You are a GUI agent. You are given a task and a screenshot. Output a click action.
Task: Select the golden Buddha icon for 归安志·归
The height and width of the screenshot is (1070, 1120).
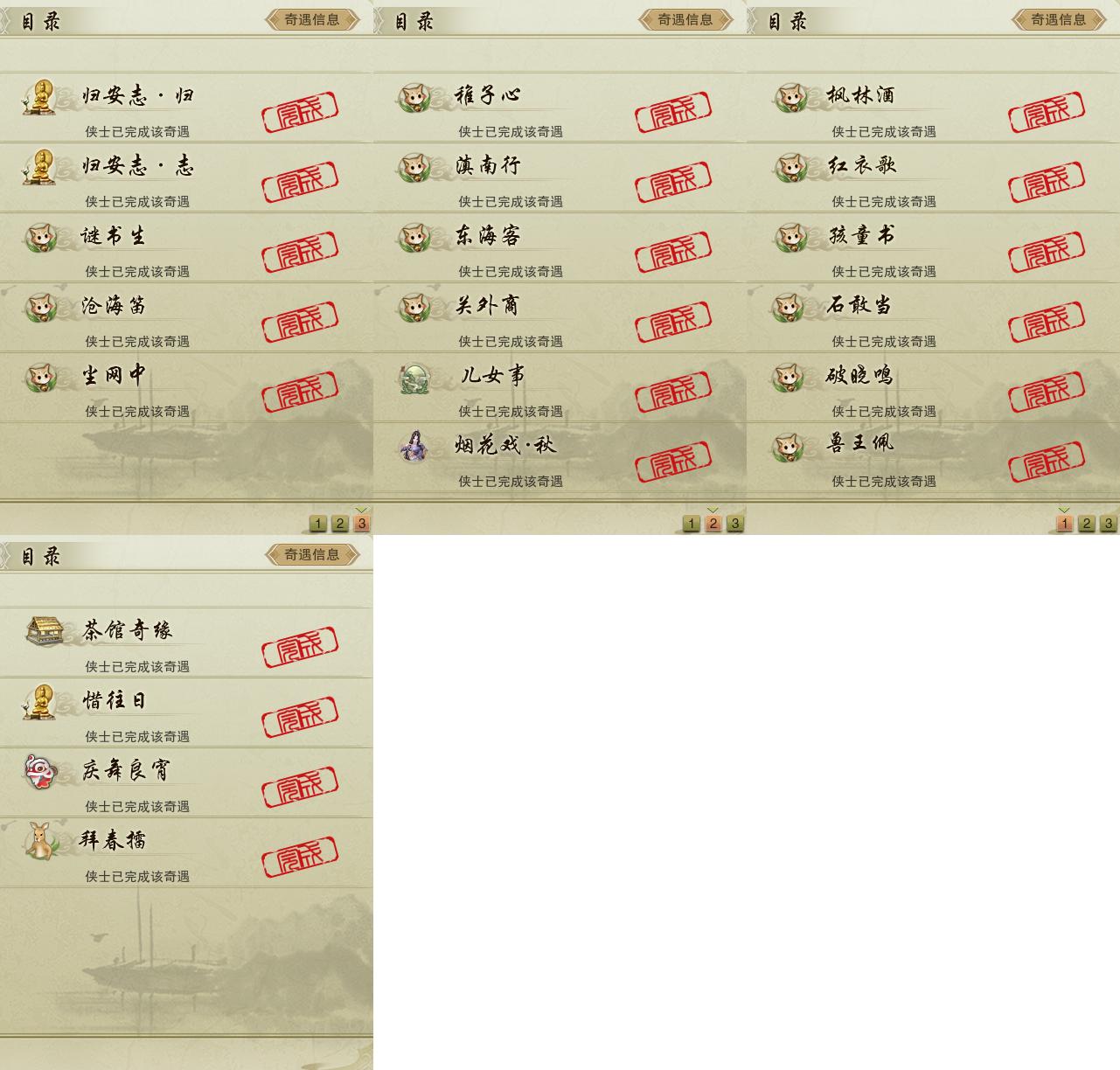pyautogui.click(x=39, y=96)
